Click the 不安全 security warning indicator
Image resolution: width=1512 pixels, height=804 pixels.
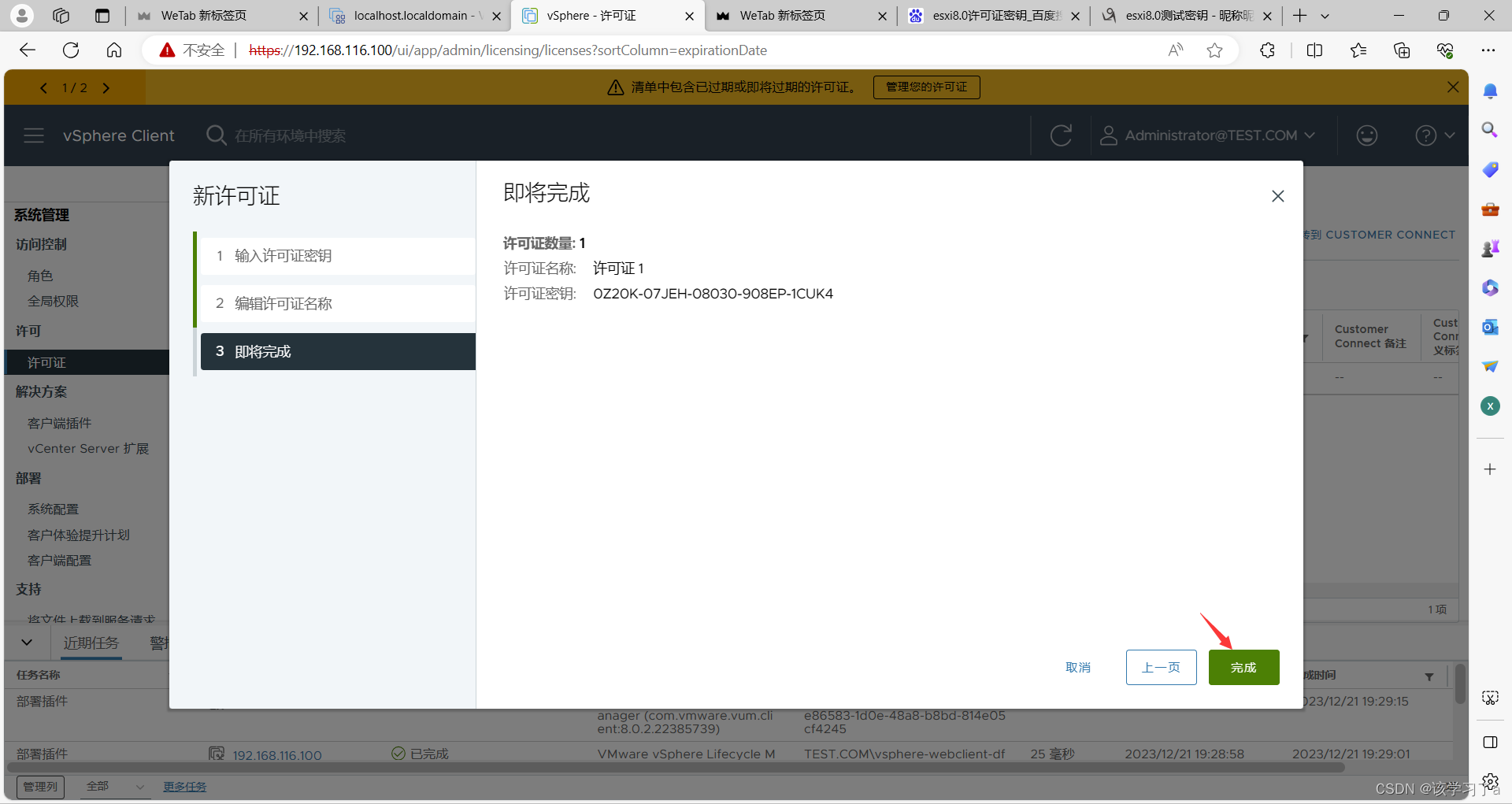[x=192, y=50]
